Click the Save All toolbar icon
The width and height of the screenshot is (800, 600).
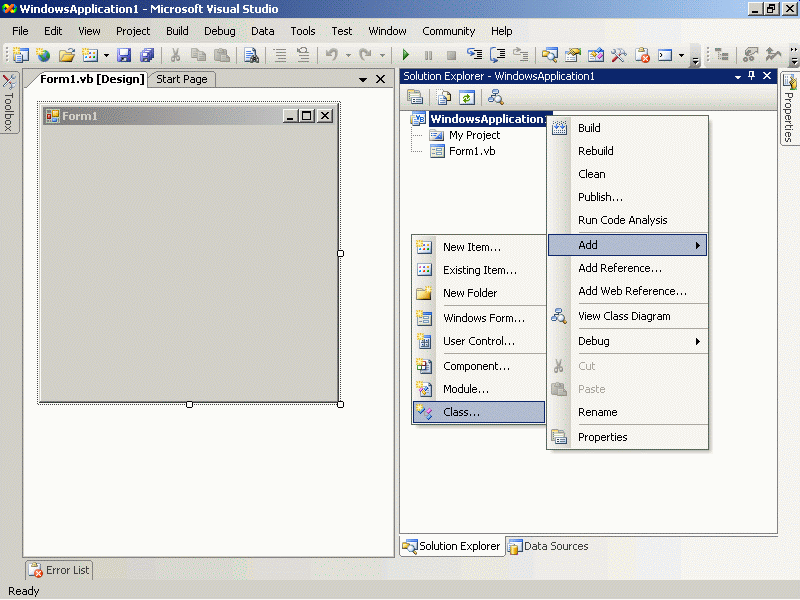(x=147, y=55)
